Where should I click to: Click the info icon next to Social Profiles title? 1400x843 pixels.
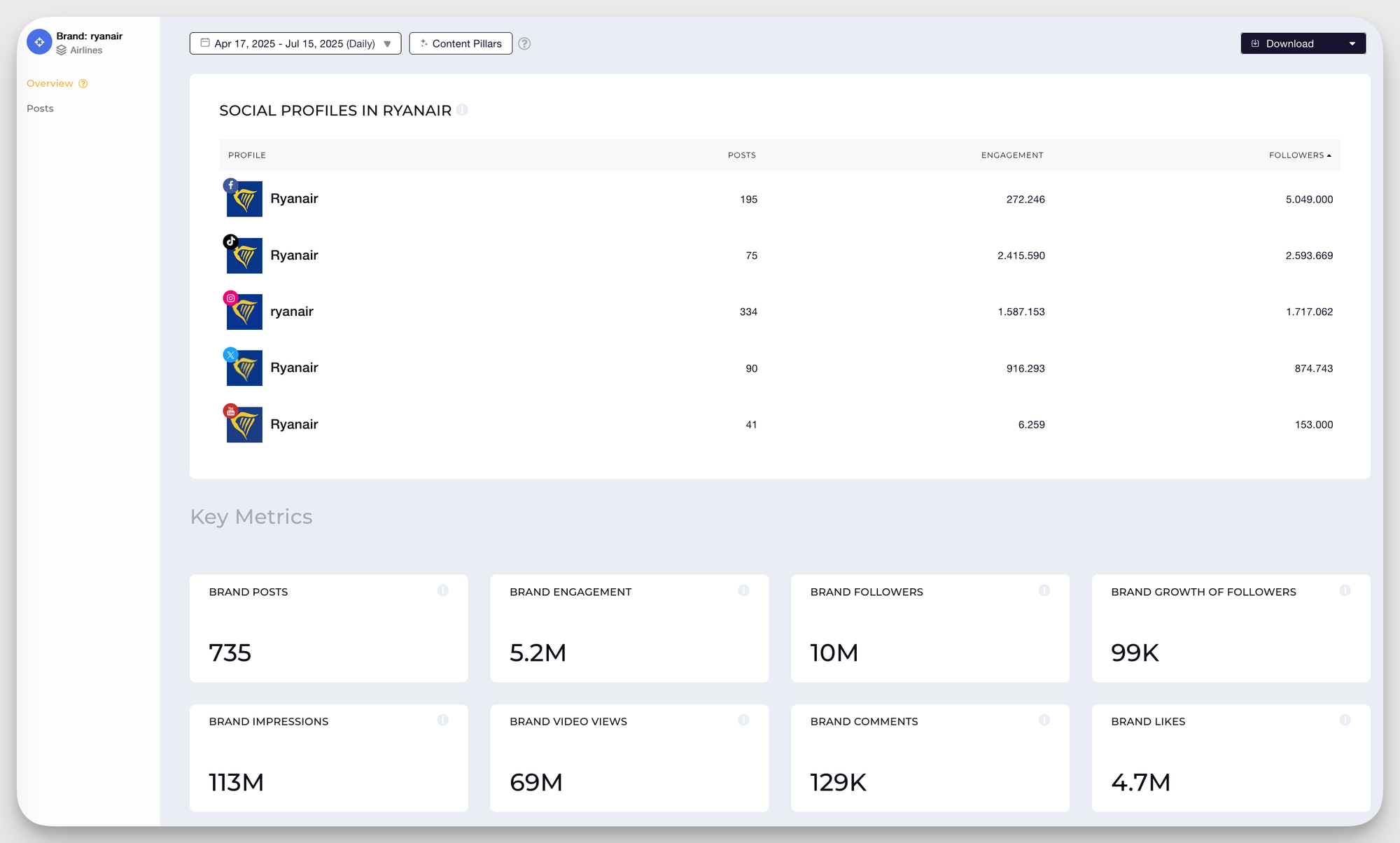click(462, 110)
